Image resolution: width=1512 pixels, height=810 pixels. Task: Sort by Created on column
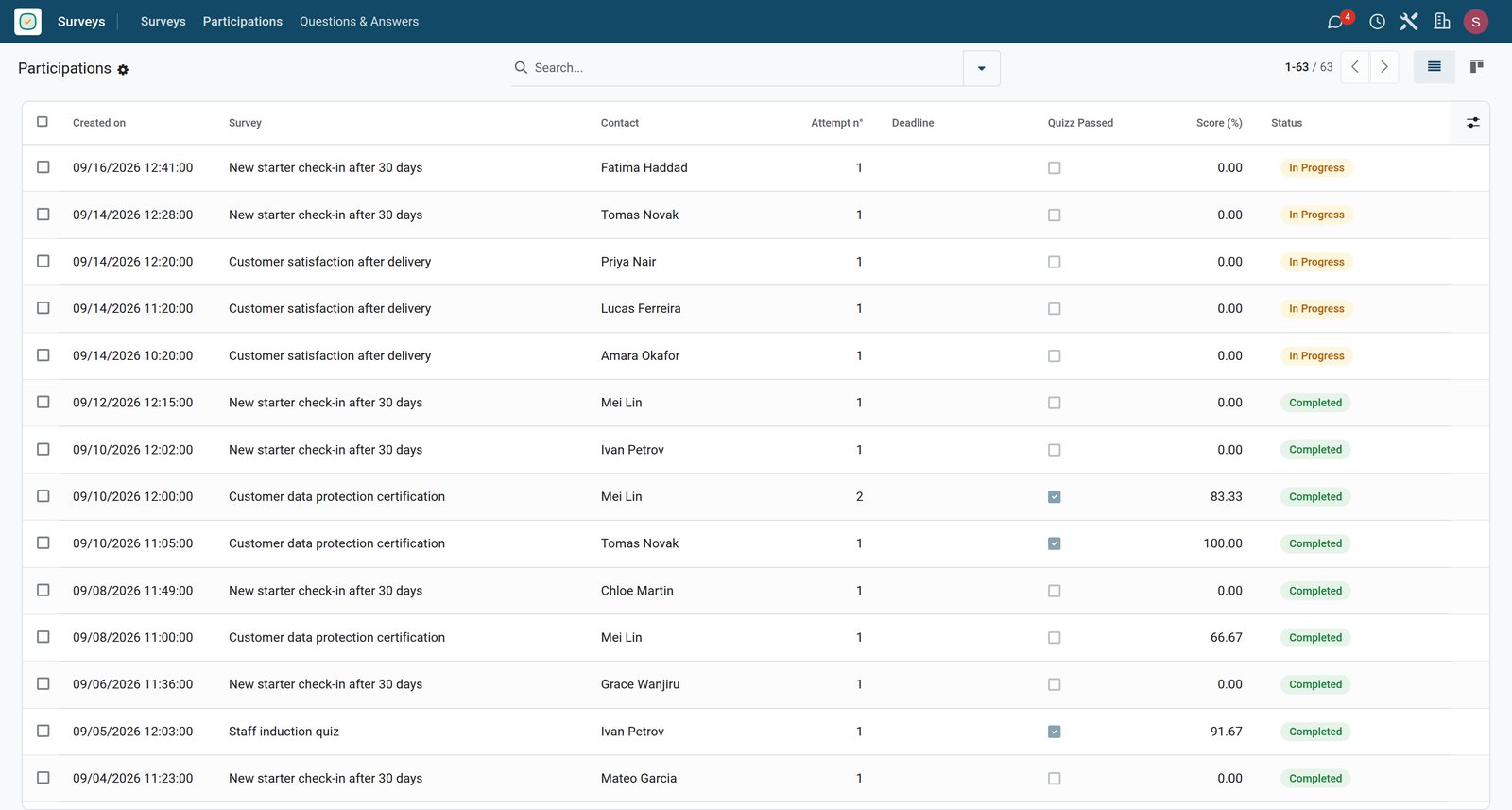[x=99, y=123]
